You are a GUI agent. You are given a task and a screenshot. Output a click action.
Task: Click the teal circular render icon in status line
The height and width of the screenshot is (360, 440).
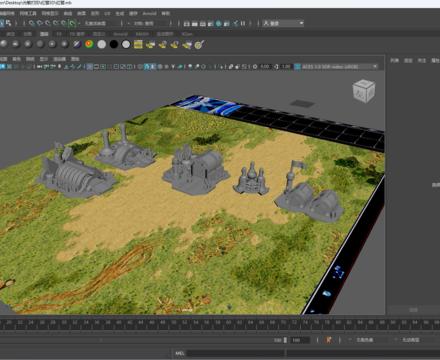point(219,23)
